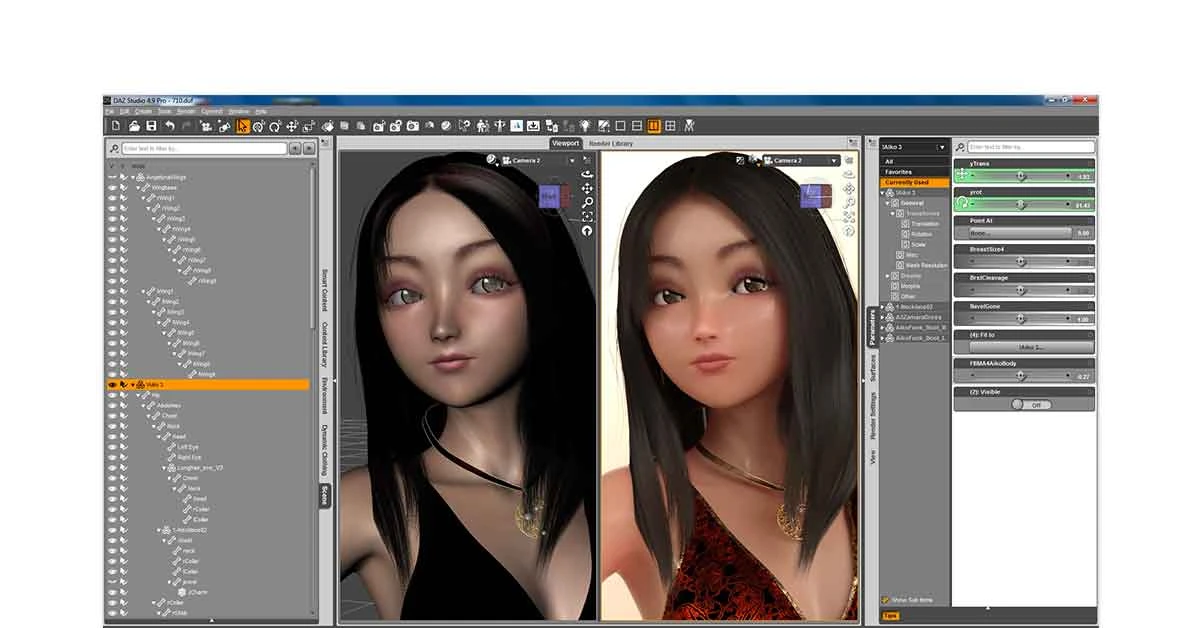The image size is (1200, 628).
Task: Toggle the eye visibility of Aiko 3 in Scene
Action: (110, 383)
